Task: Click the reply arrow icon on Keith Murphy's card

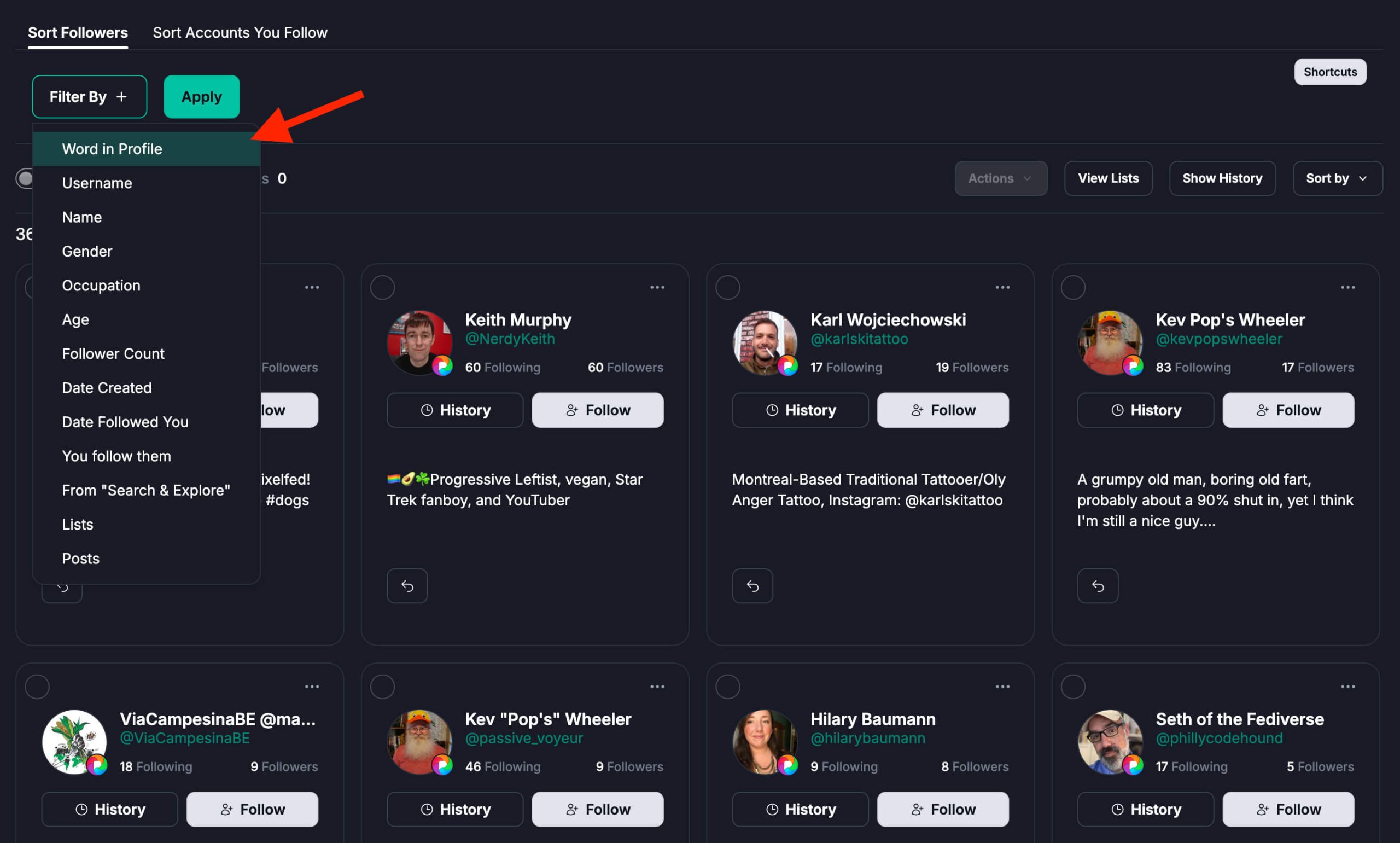Action: pyautogui.click(x=407, y=586)
